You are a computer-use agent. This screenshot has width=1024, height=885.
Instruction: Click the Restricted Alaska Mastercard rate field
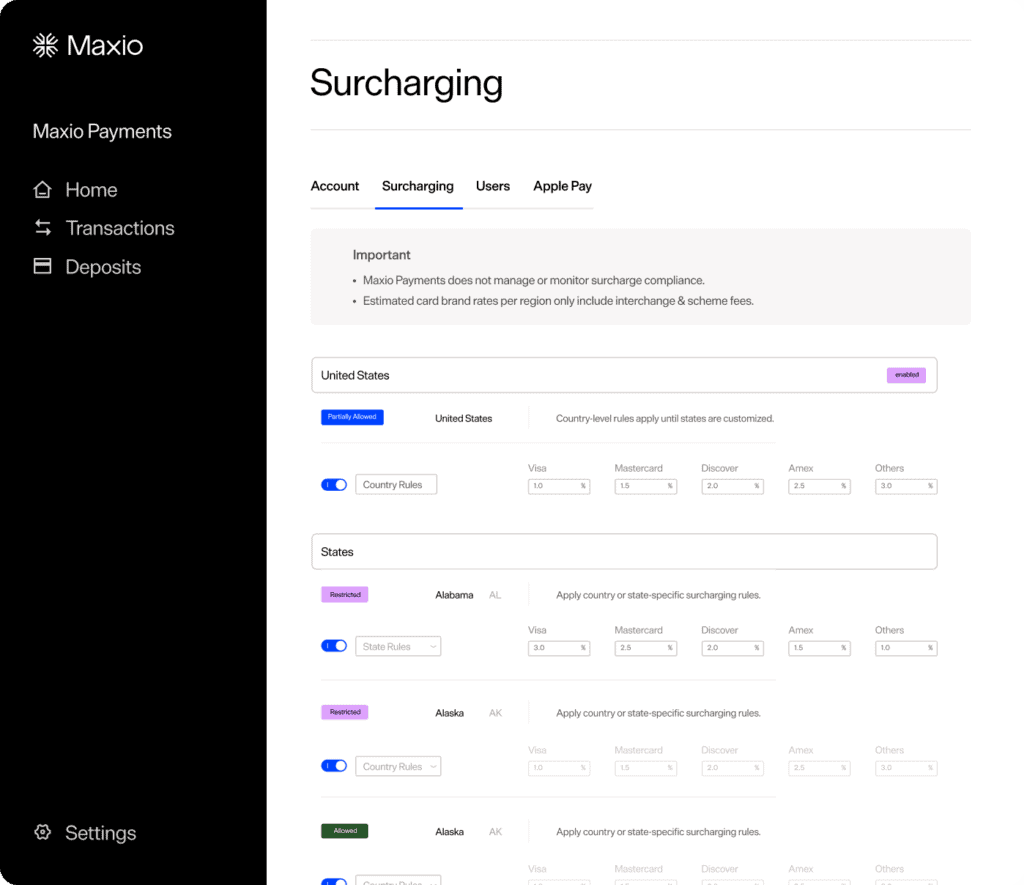(646, 768)
